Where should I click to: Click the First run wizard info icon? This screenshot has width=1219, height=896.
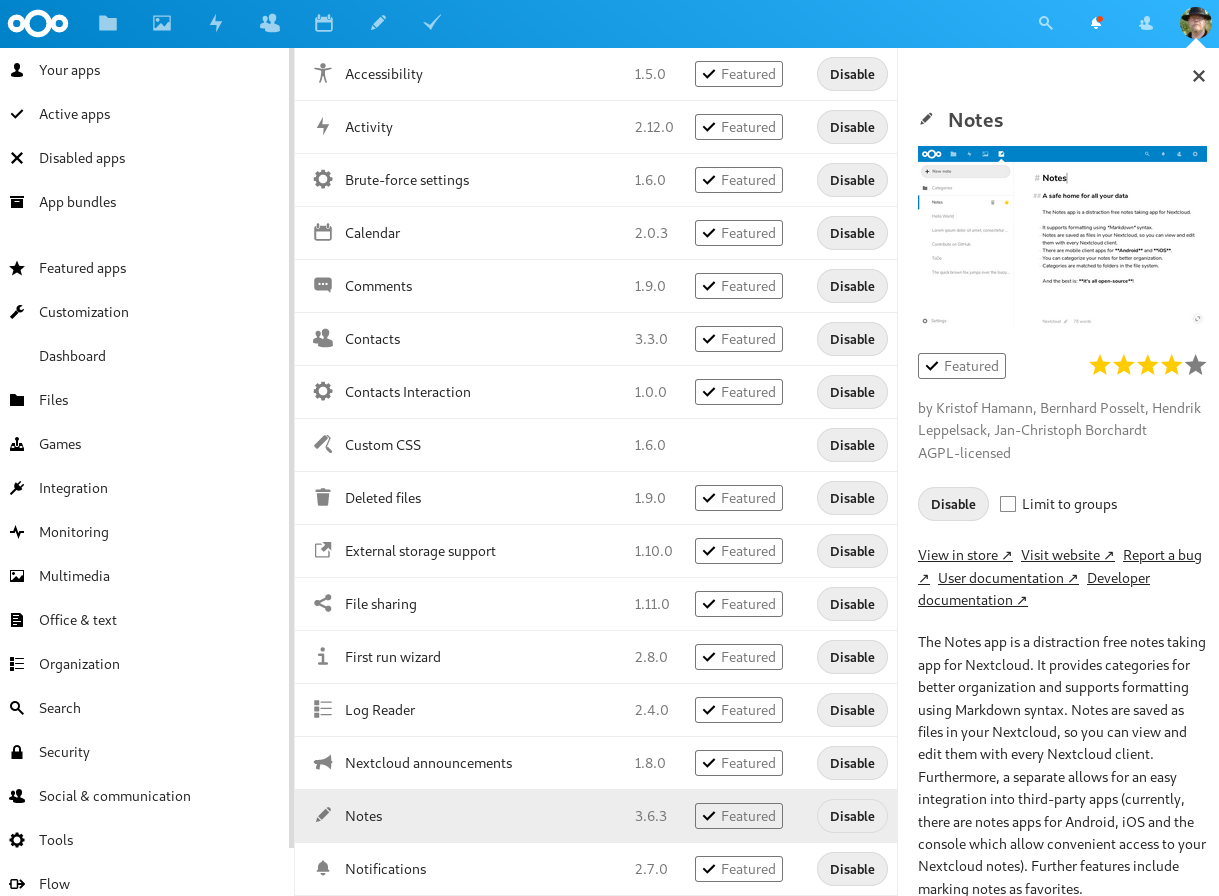(x=322, y=657)
